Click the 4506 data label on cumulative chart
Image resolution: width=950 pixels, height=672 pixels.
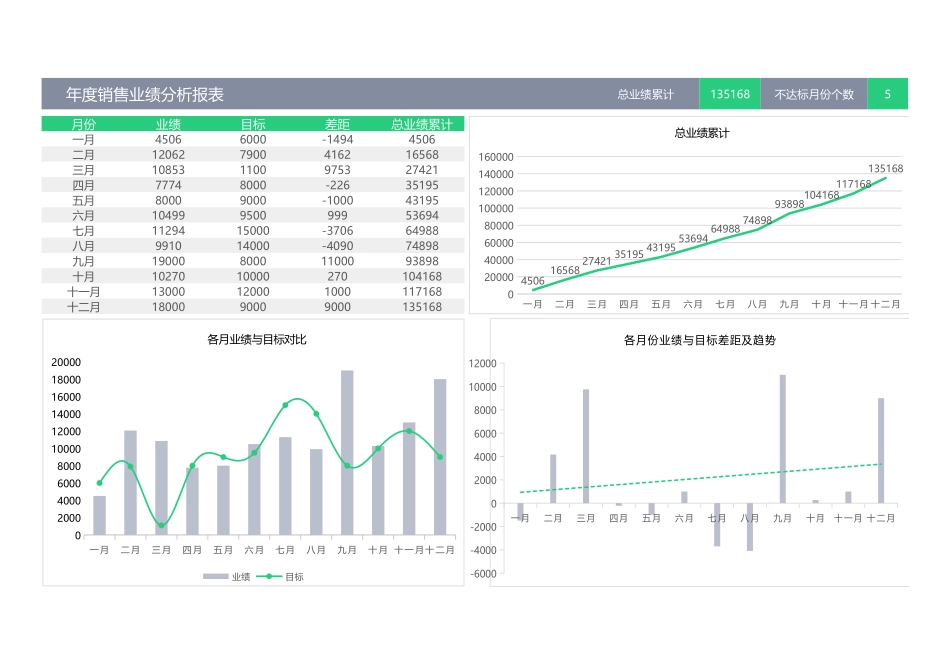coord(533,281)
